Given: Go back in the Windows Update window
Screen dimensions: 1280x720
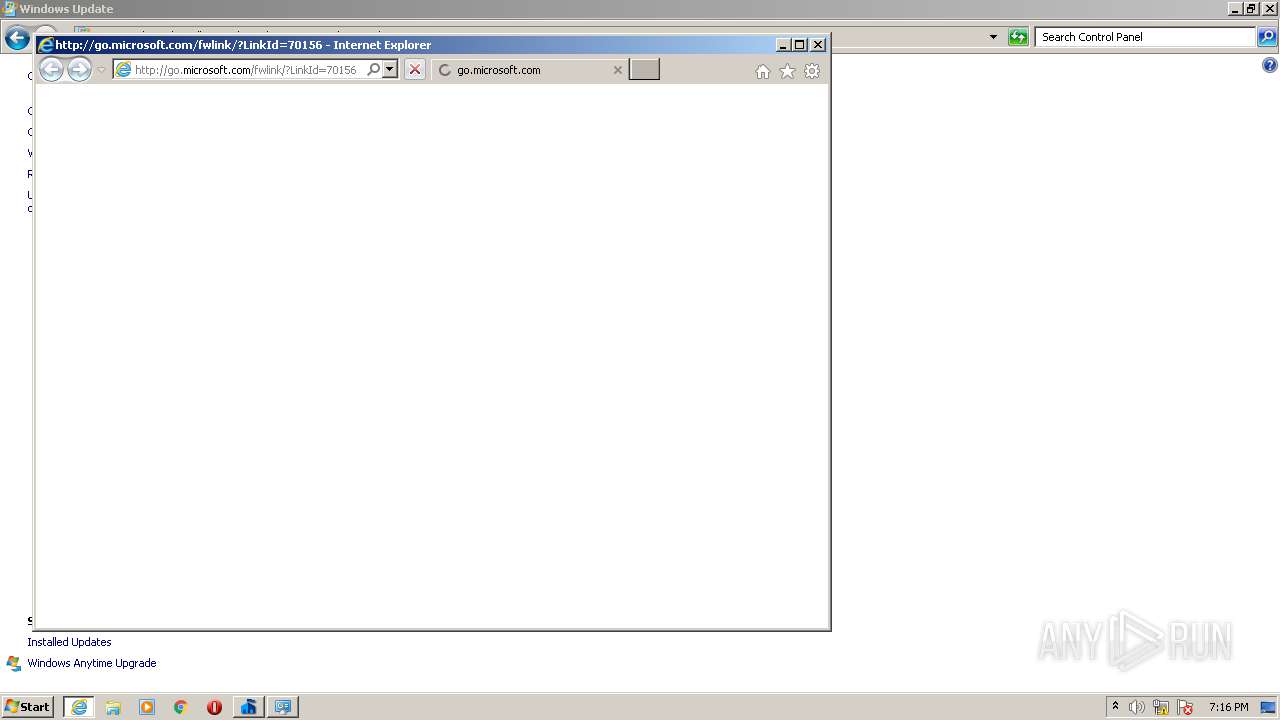Looking at the screenshot, I should point(17,38).
